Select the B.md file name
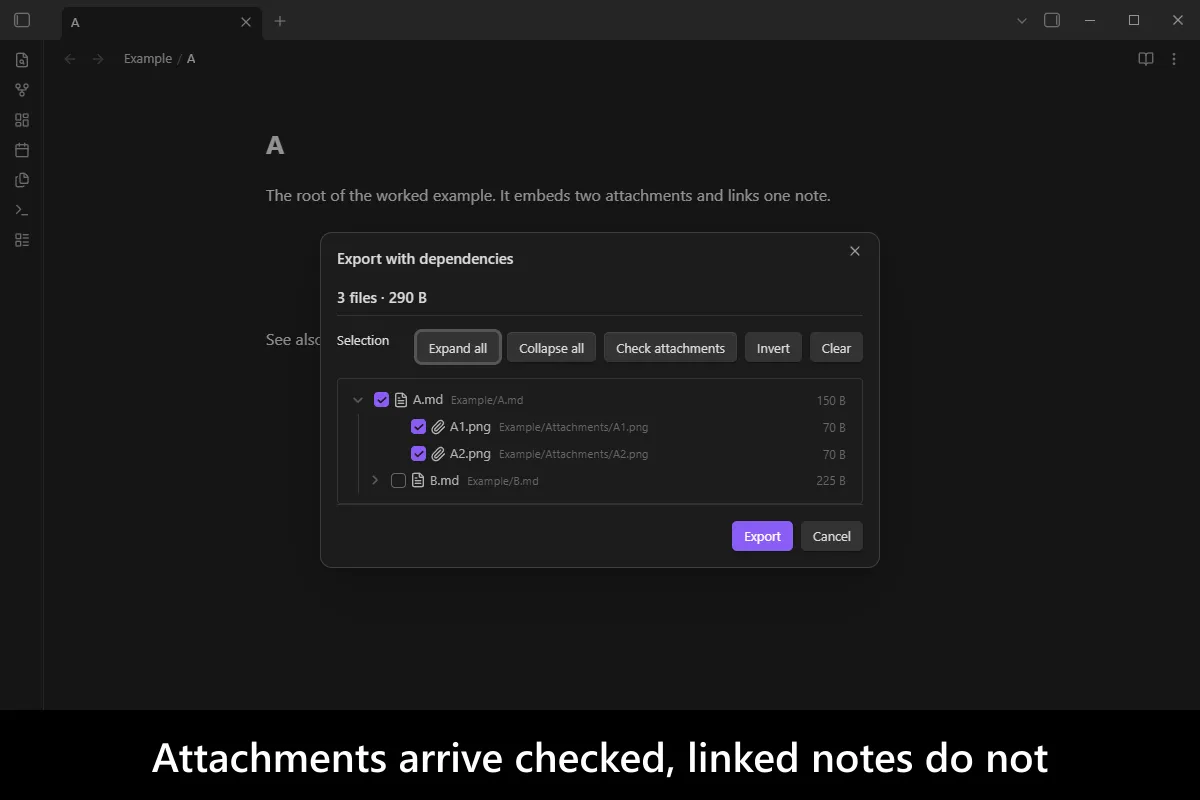 444,481
